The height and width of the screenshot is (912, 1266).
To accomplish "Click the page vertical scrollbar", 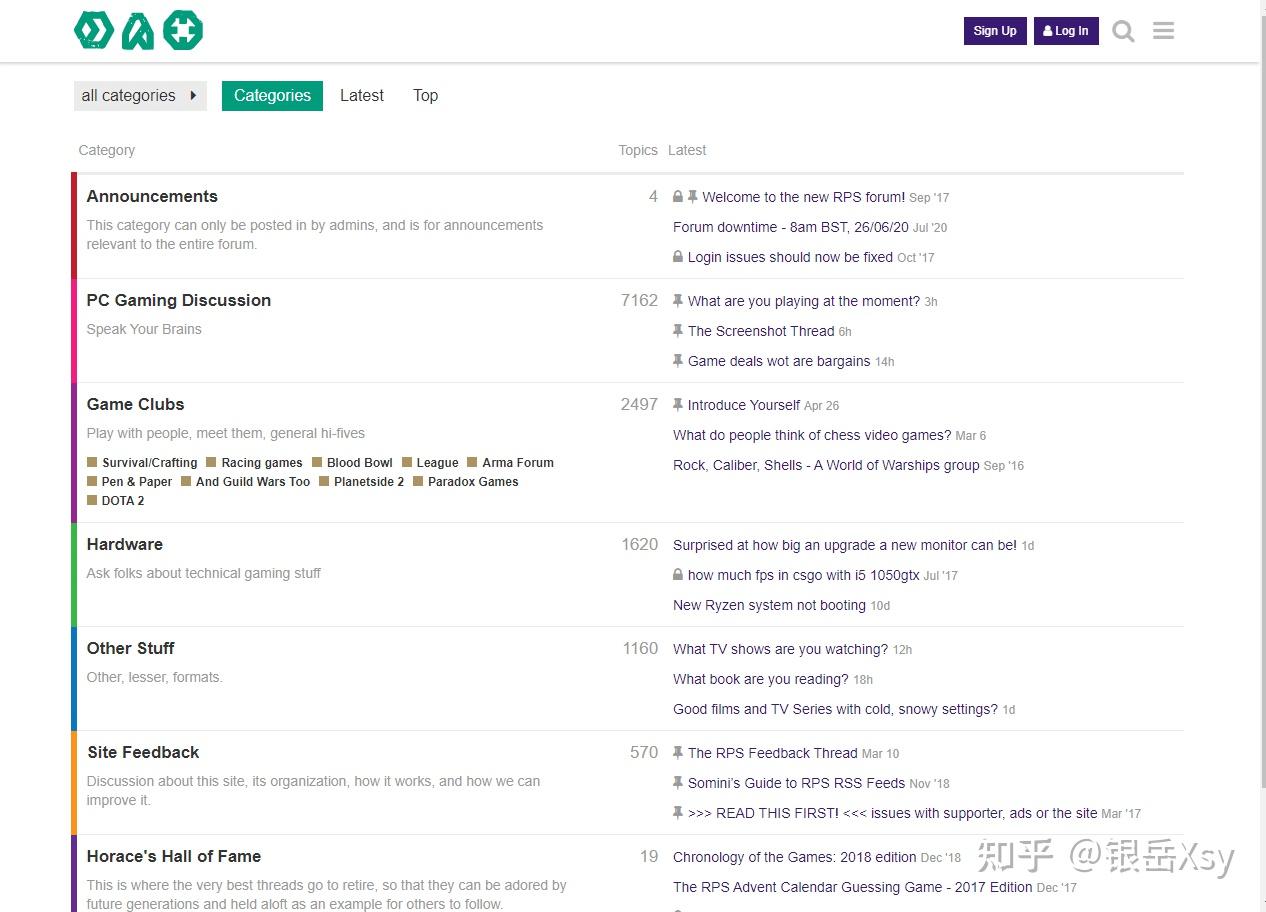I will point(1261,400).
